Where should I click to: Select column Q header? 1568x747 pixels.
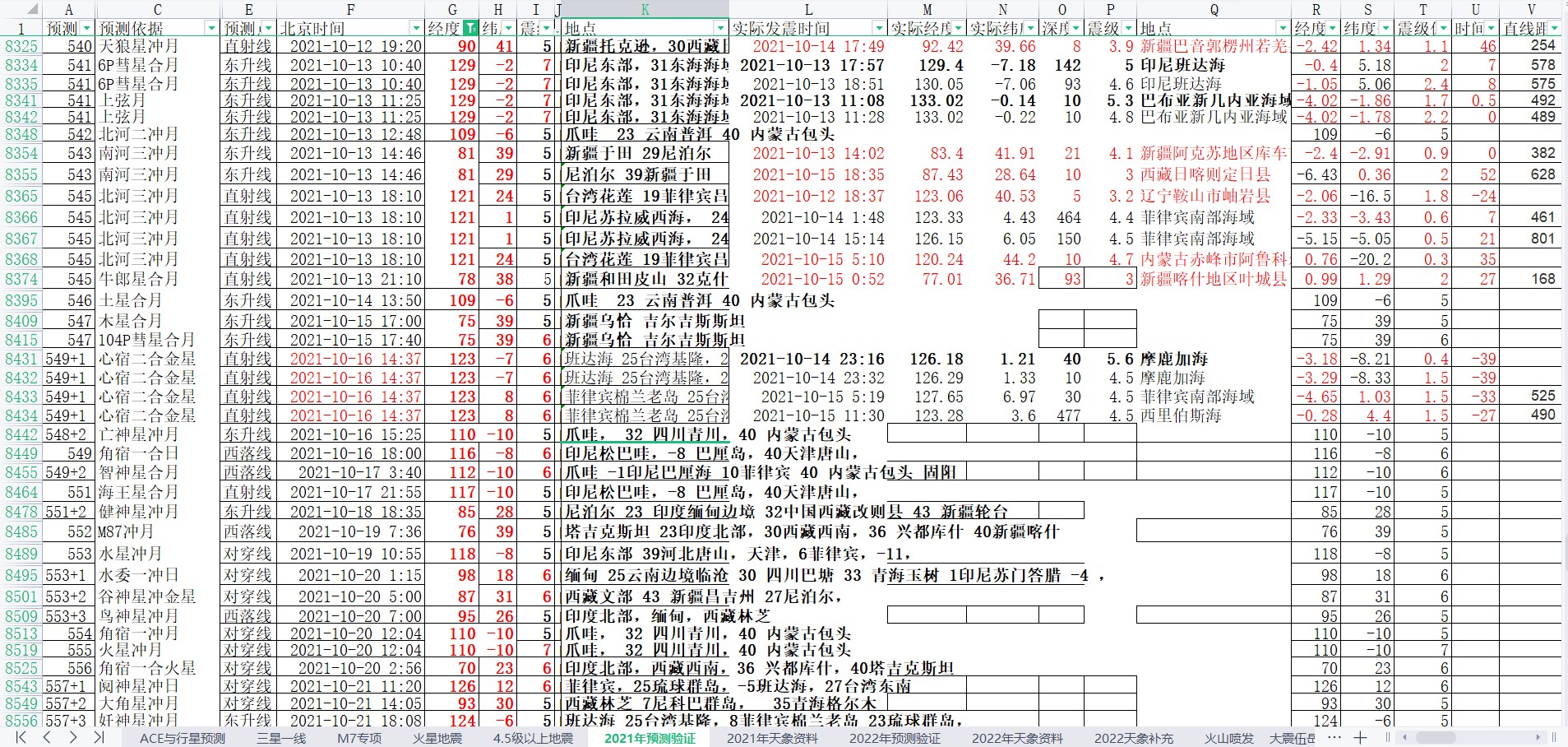[x=1214, y=9]
